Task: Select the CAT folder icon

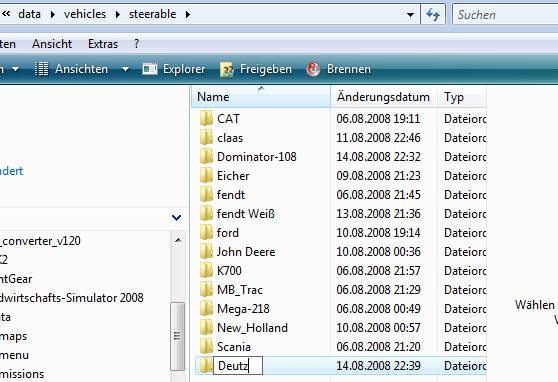Action: point(206,119)
